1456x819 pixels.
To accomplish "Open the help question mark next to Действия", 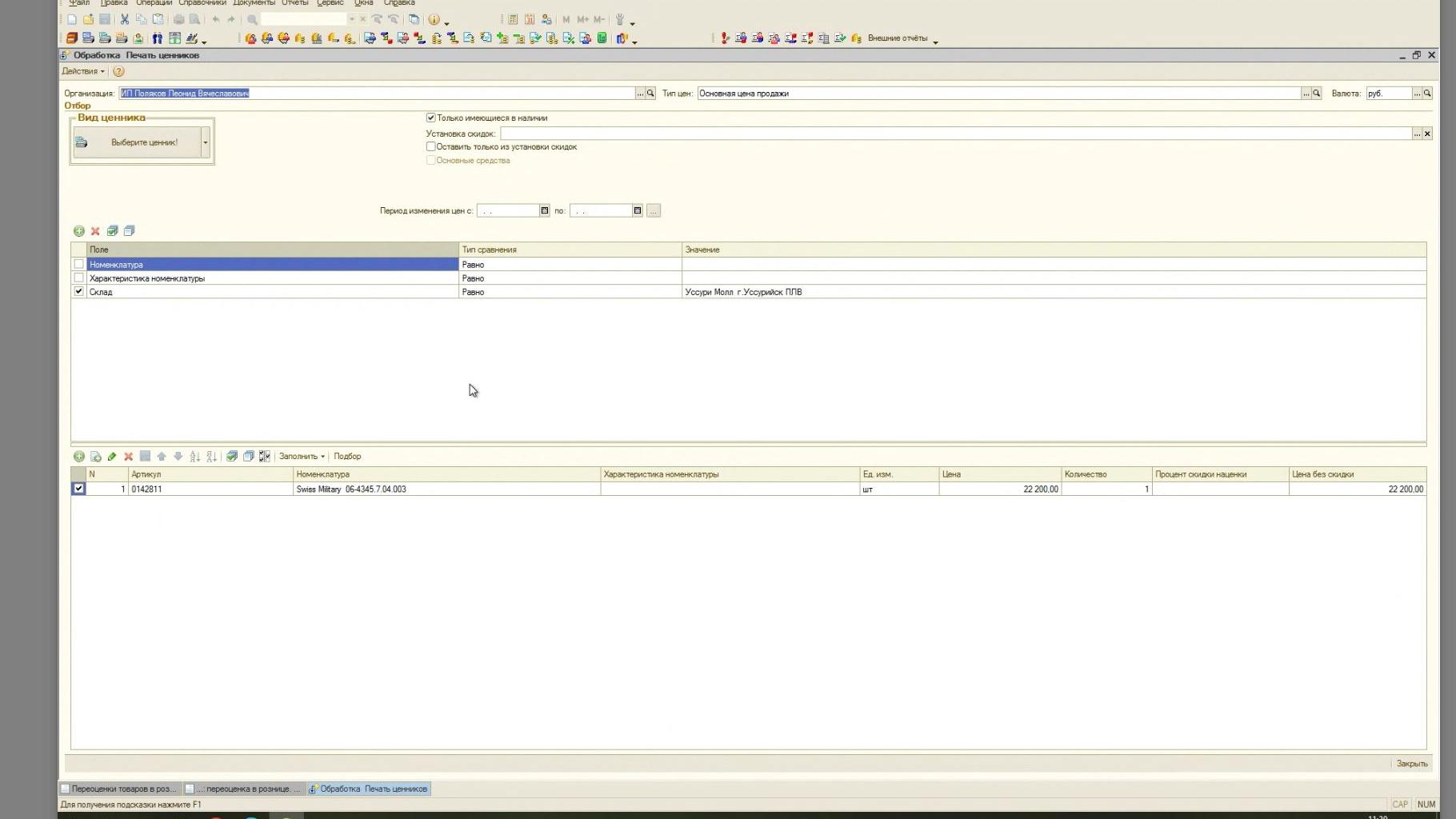I will [118, 71].
